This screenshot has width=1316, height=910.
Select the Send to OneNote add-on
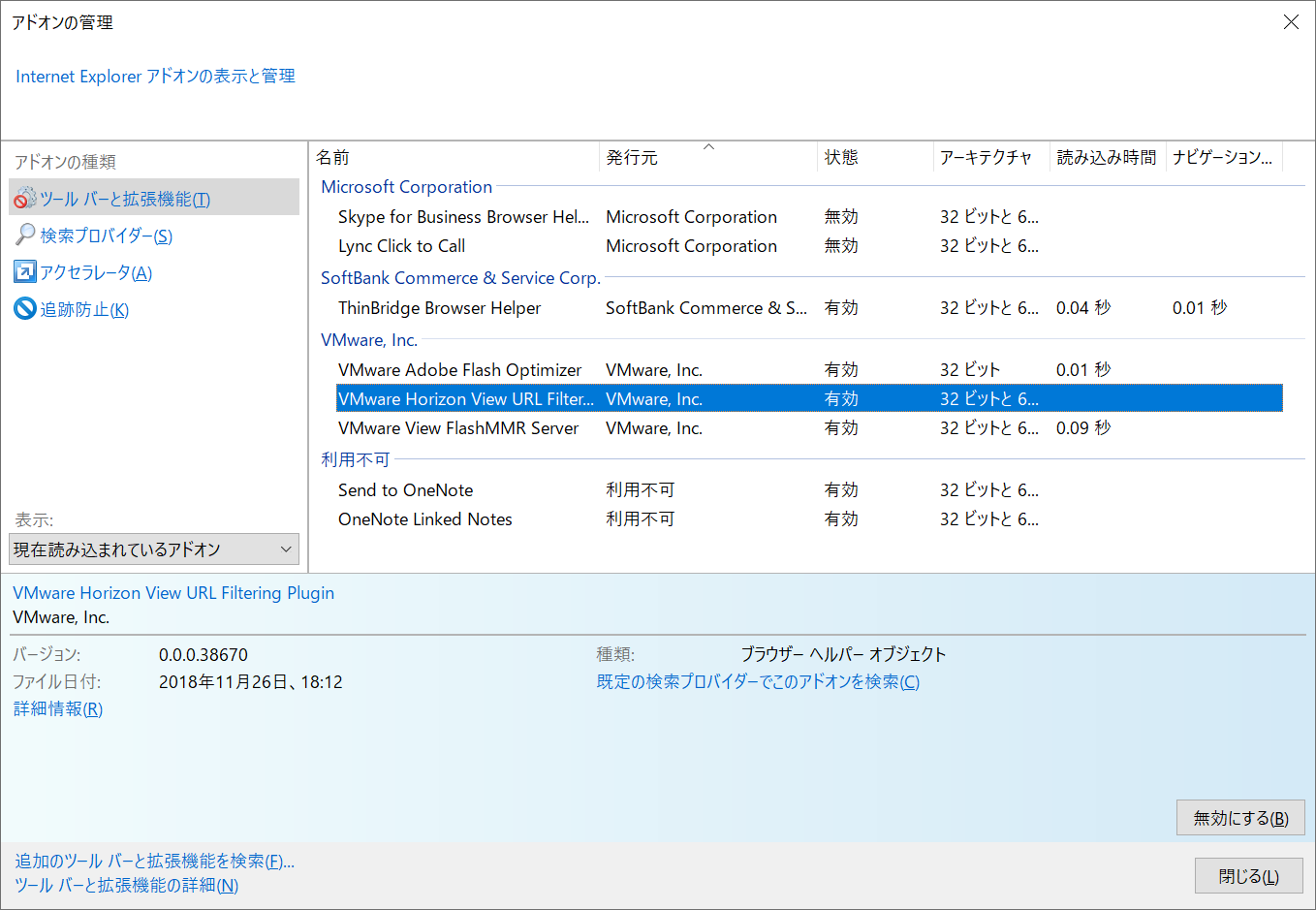tap(809, 490)
